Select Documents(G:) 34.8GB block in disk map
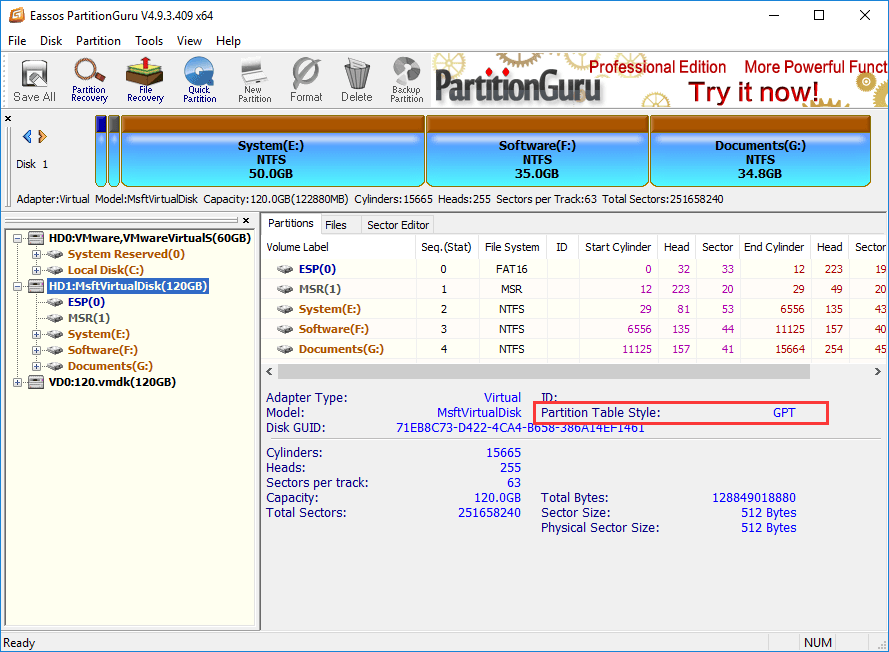 (x=760, y=151)
